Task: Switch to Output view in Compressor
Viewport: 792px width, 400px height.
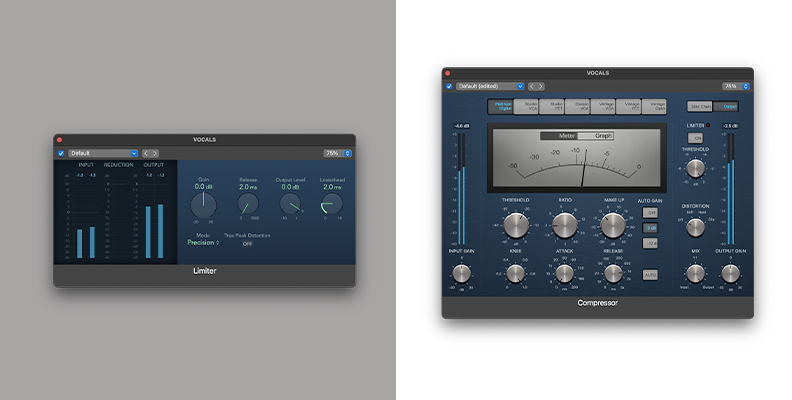Action: click(x=726, y=107)
